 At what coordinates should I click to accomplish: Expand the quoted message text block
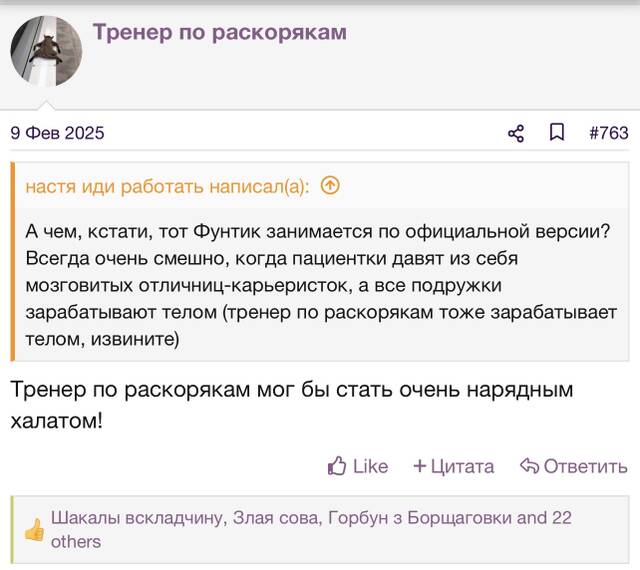click(x=321, y=285)
